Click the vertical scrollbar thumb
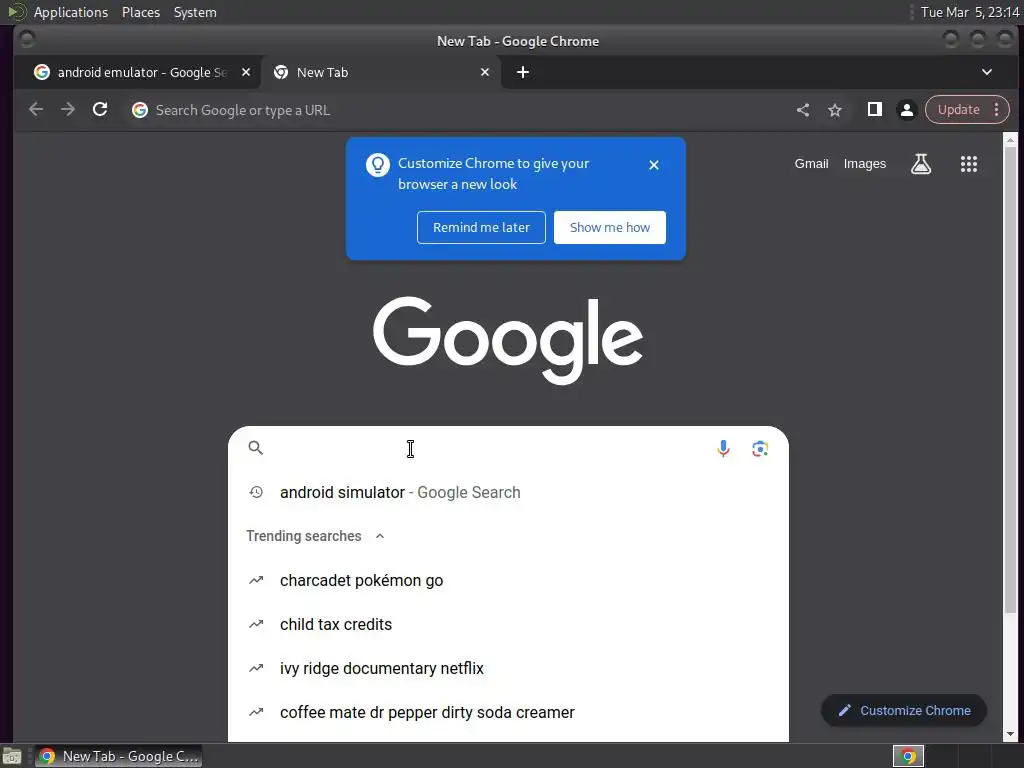Screen dimensions: 1024x768 tap(1010, 379)
